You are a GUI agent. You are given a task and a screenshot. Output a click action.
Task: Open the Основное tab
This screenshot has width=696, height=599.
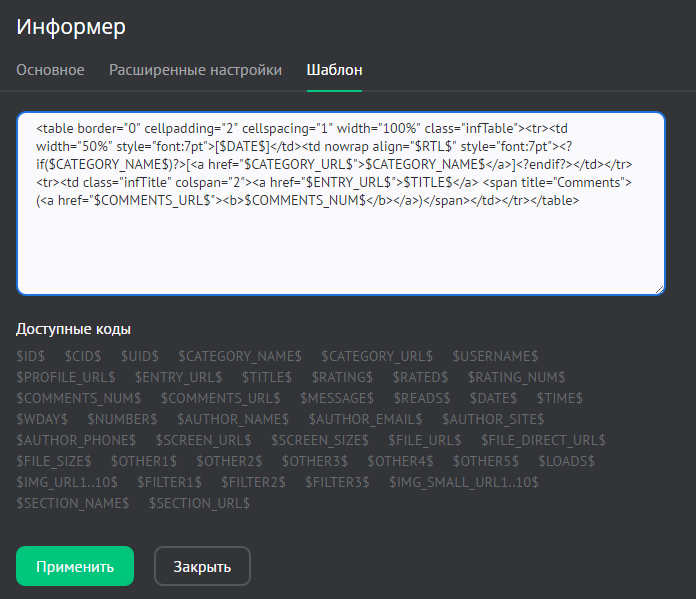coord(50,70)
